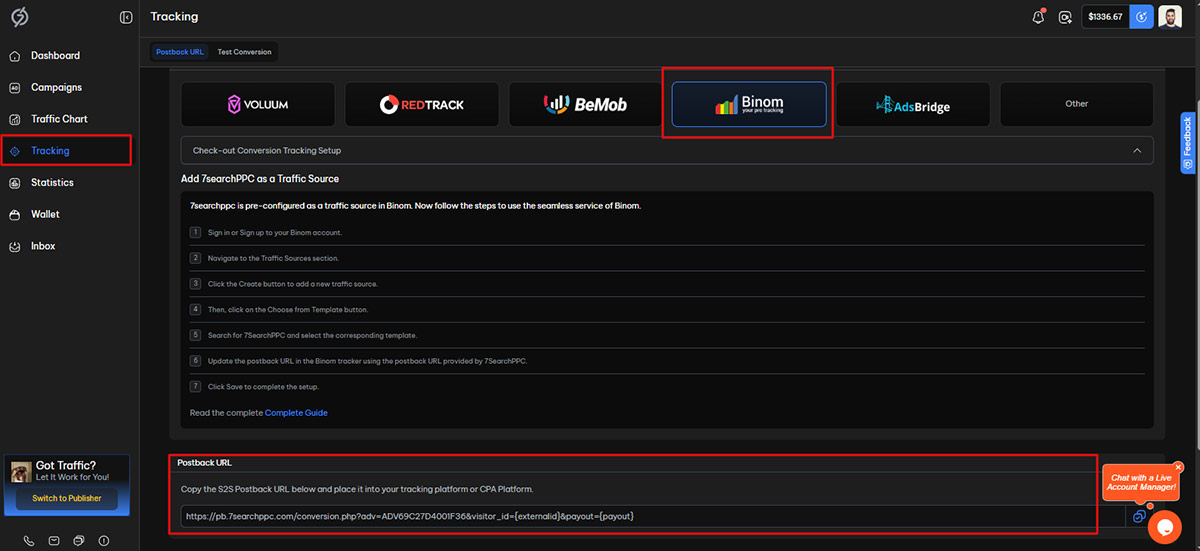Viewport: 1200px width, 551px height.
Task: Open Wallet in sidebar
Action: pyautogui.click(x=45, y=214)
